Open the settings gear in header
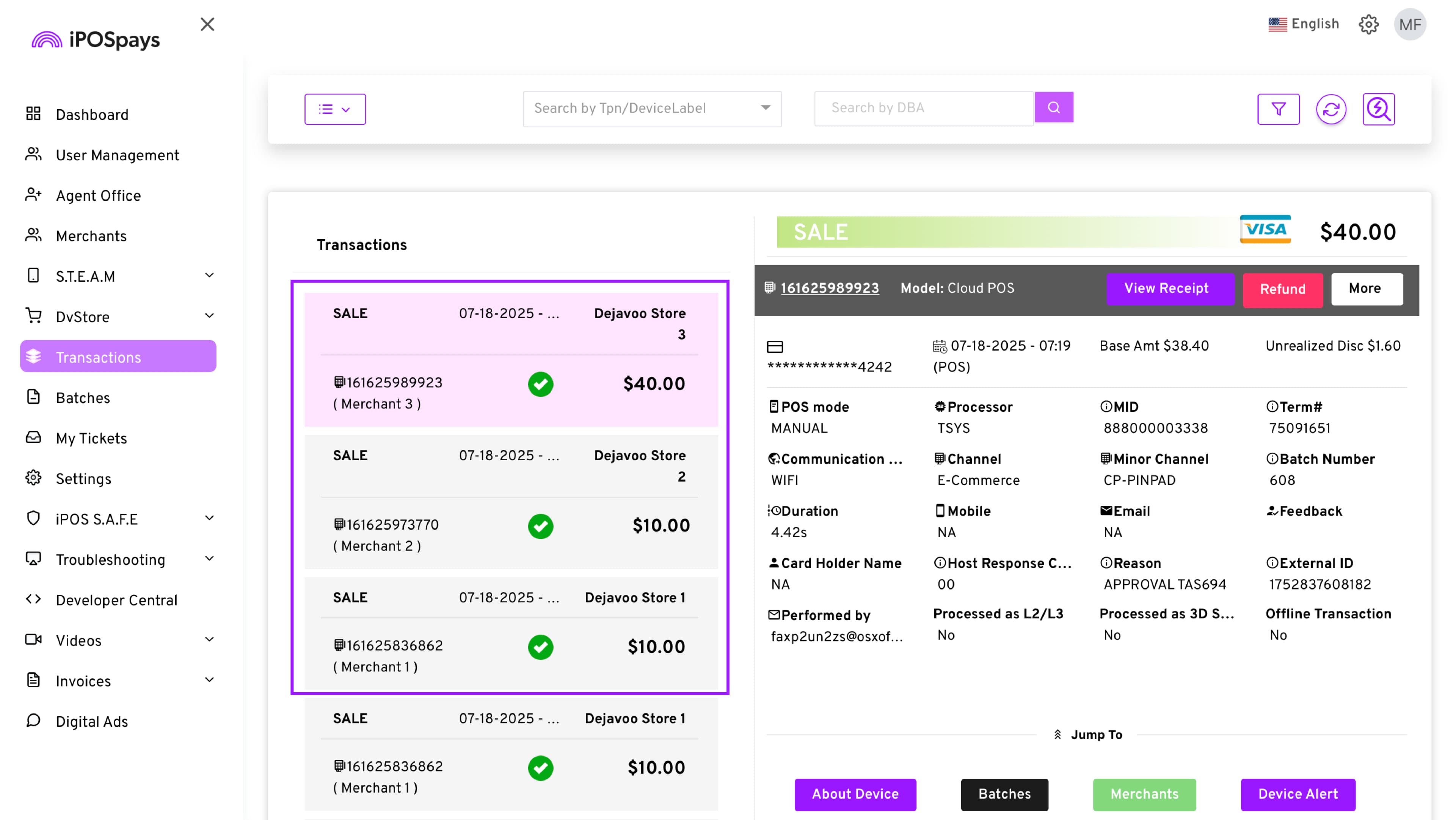Viewport: 1456px width, 820px height. tap(1368, 24)
